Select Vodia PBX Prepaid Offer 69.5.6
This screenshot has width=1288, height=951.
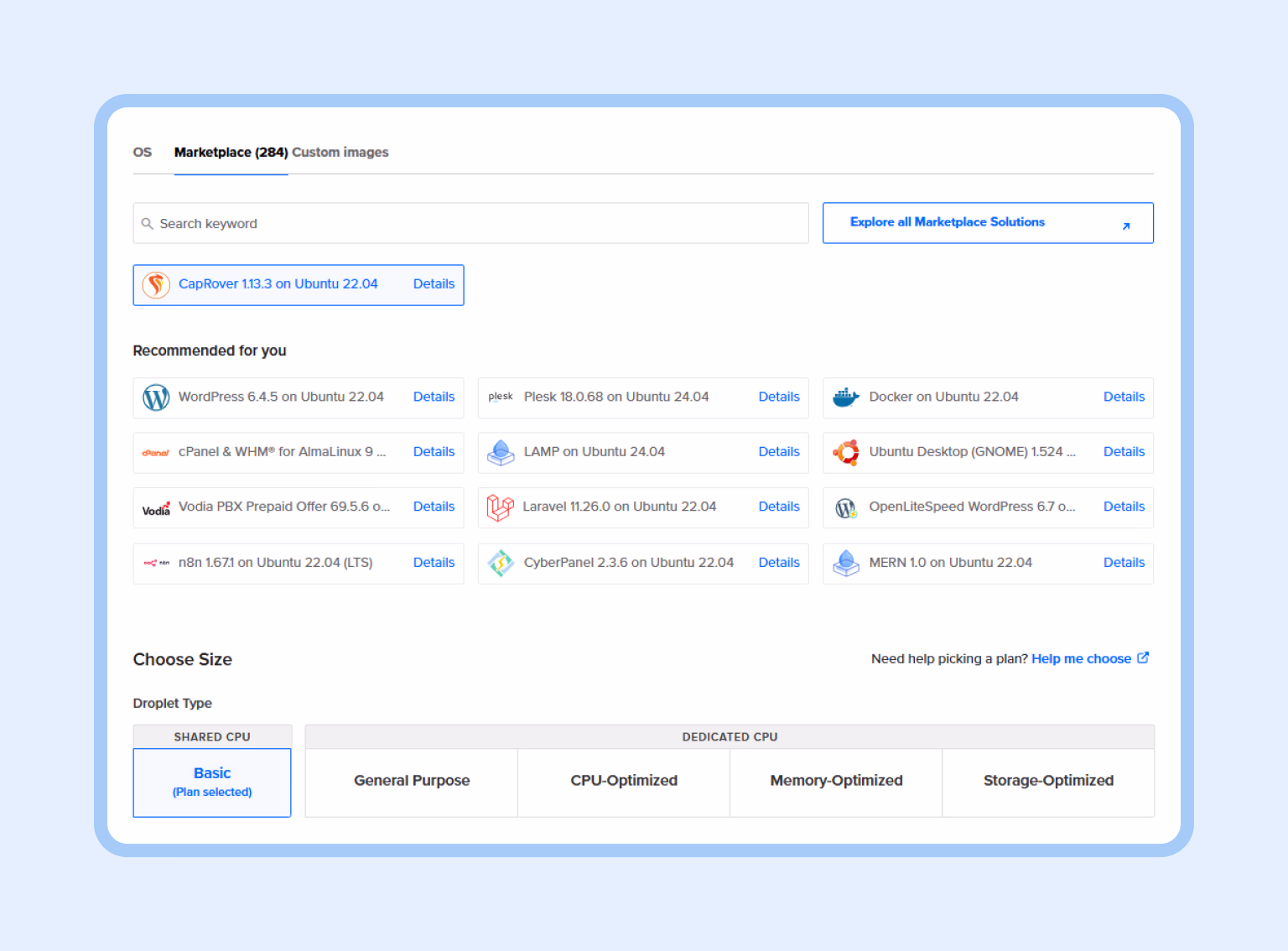pyautogui.click(x=299, y=508)
